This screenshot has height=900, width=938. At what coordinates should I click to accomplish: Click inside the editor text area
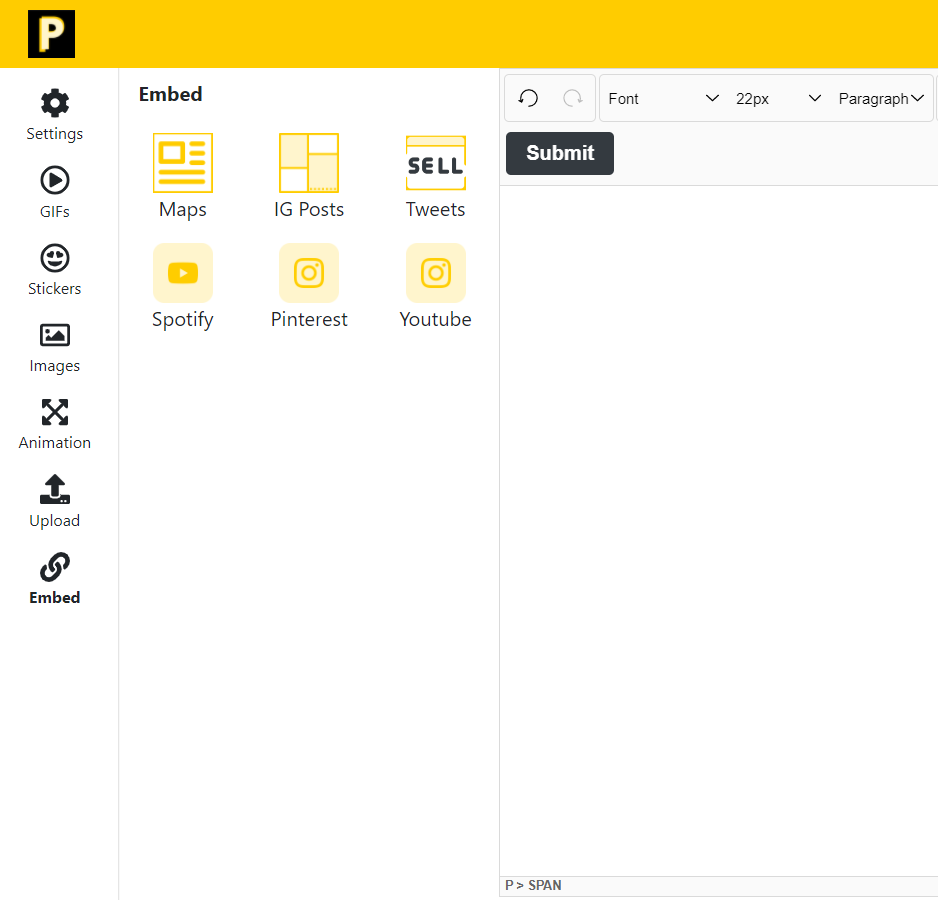(719, 530)
